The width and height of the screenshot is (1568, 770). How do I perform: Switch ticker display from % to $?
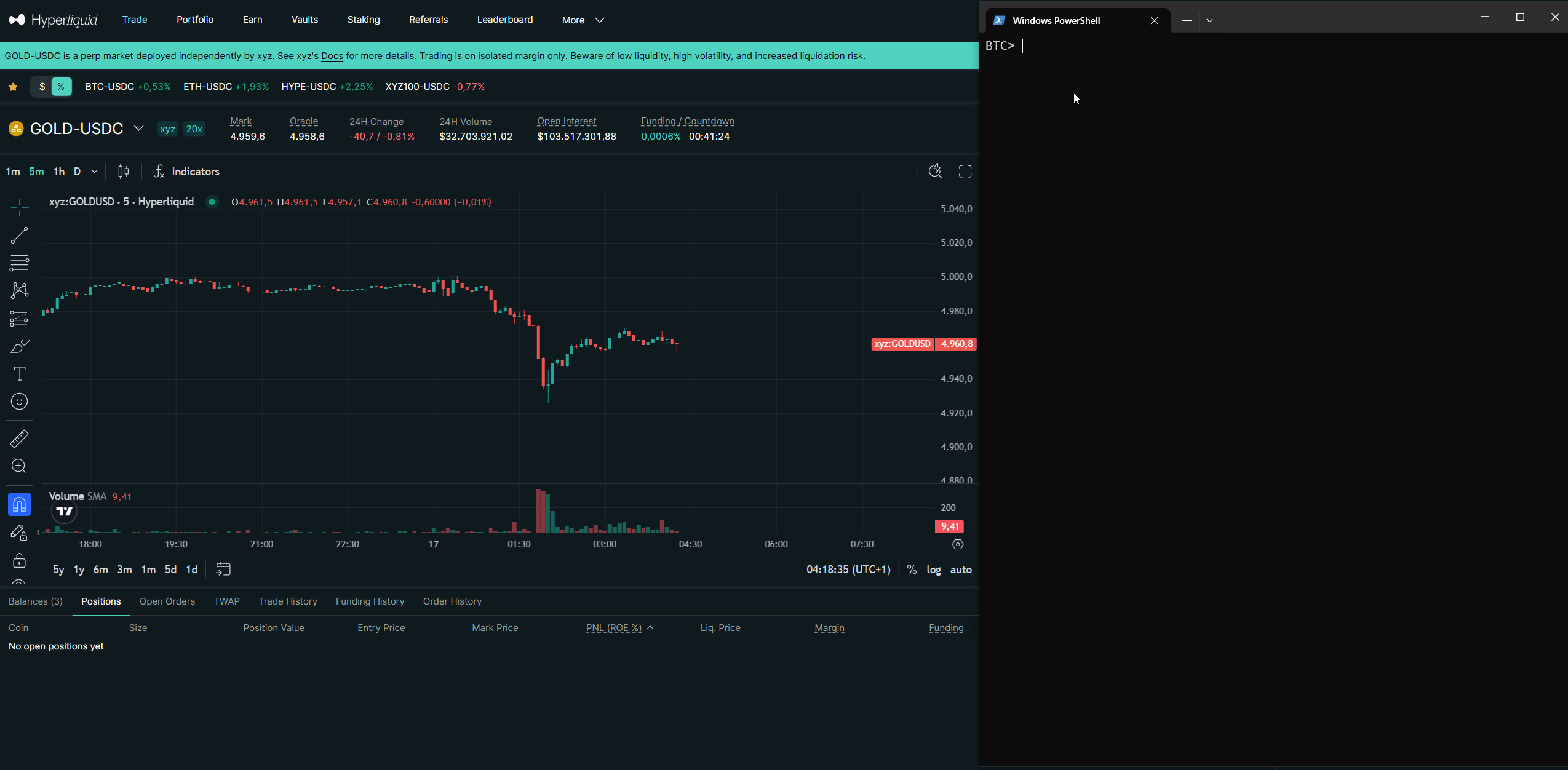tap(41, 87)
